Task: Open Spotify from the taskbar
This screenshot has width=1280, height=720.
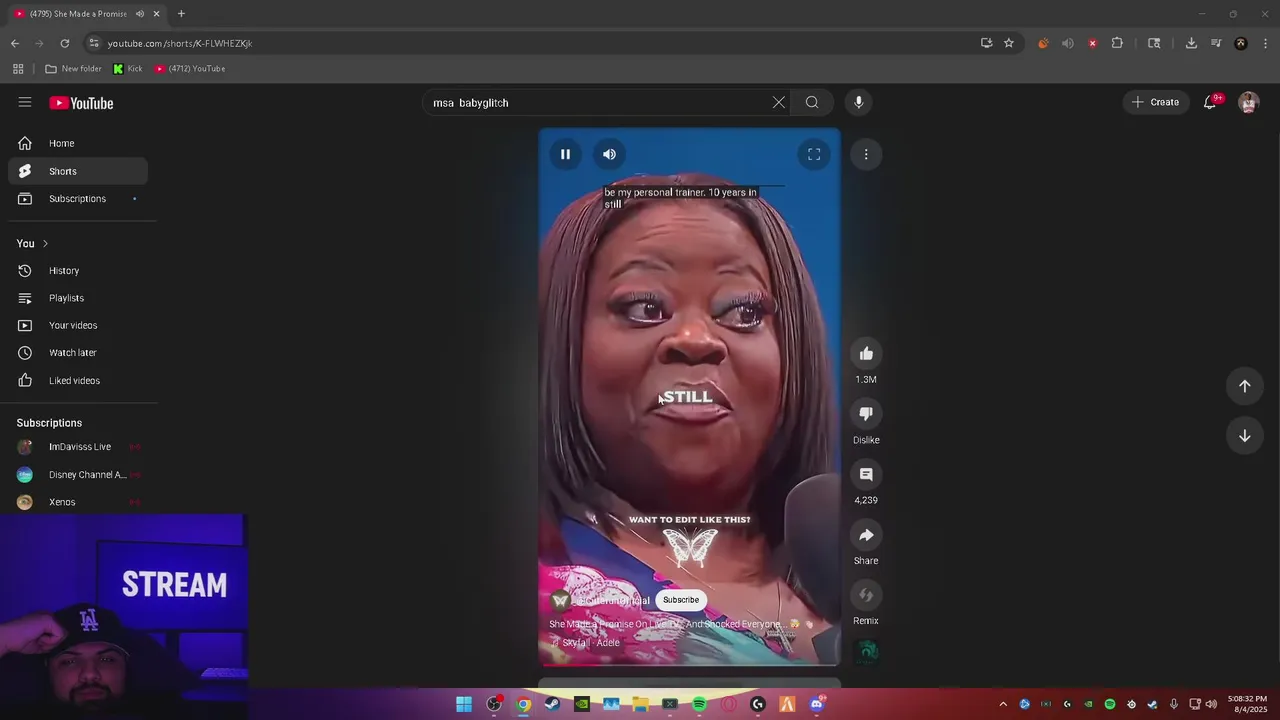Action: tap(699, 704)
